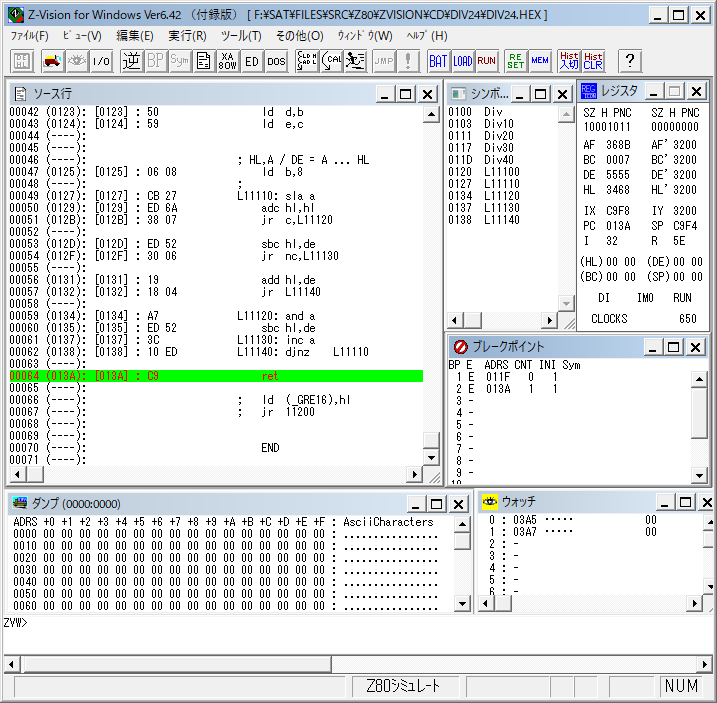Minimize the ブレークポイント window
Viewport: 717px width, 703px height.
653,347
